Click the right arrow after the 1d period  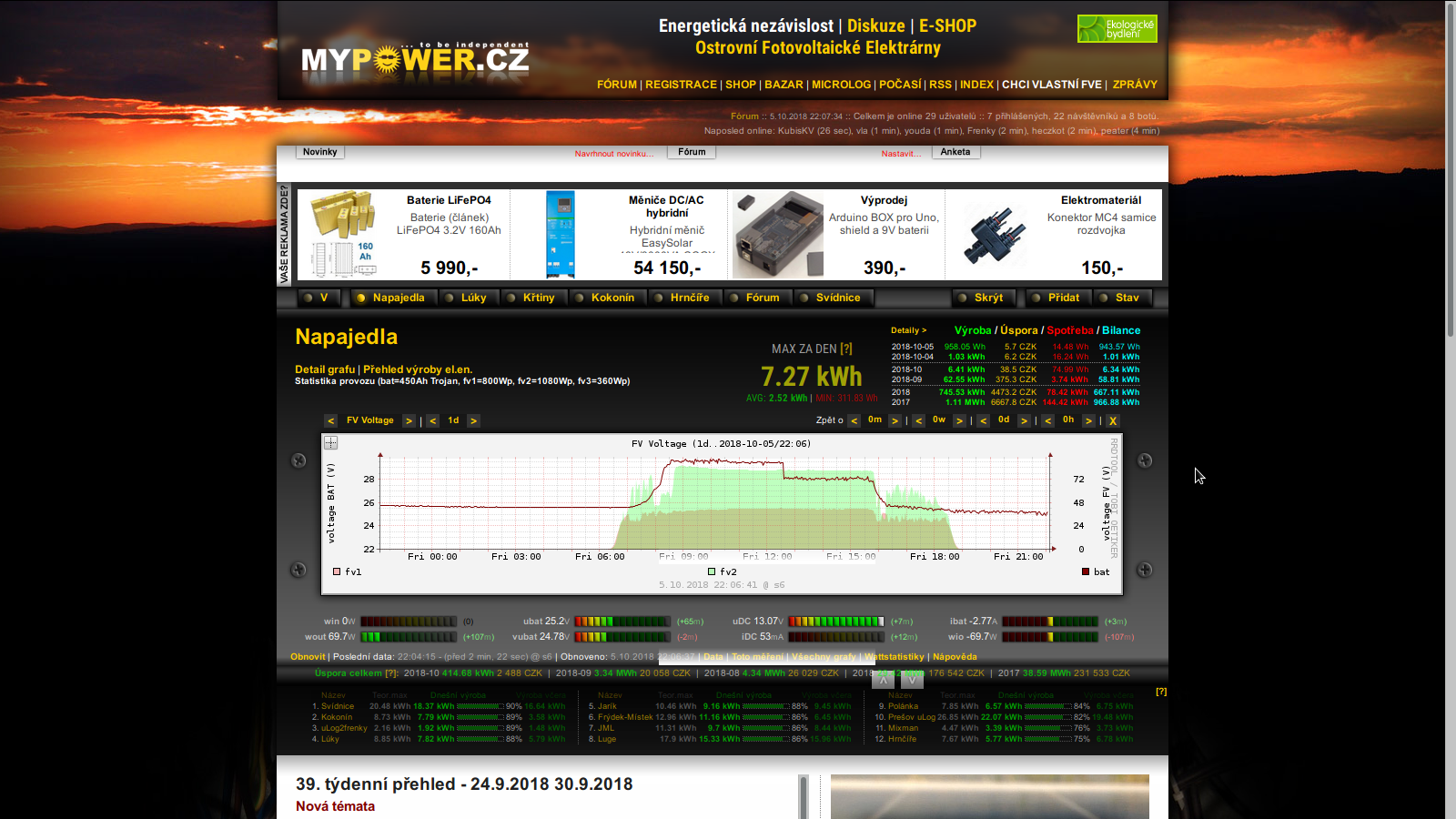(x=473, y=420)
